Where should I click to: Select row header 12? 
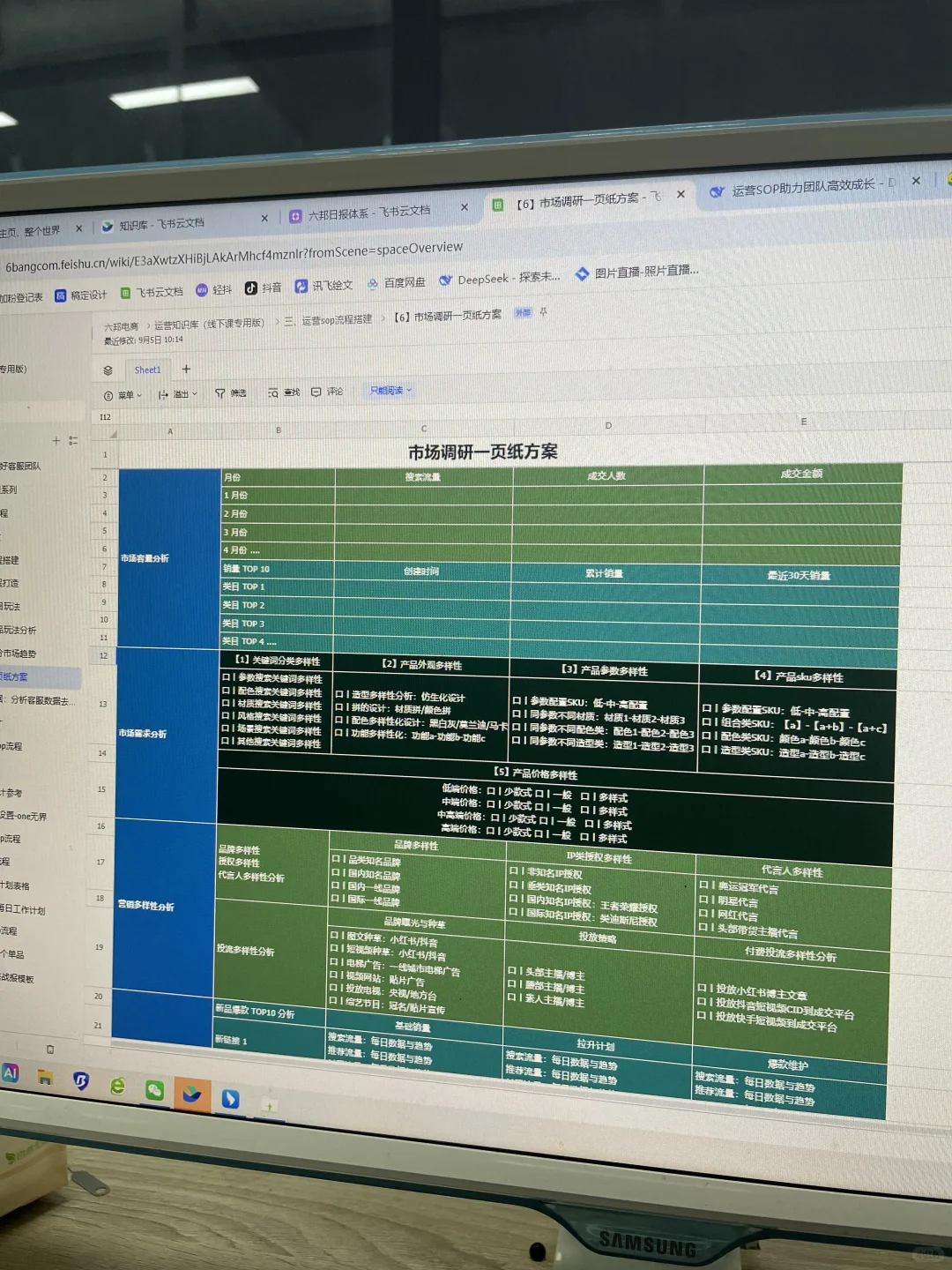(103, 656)
